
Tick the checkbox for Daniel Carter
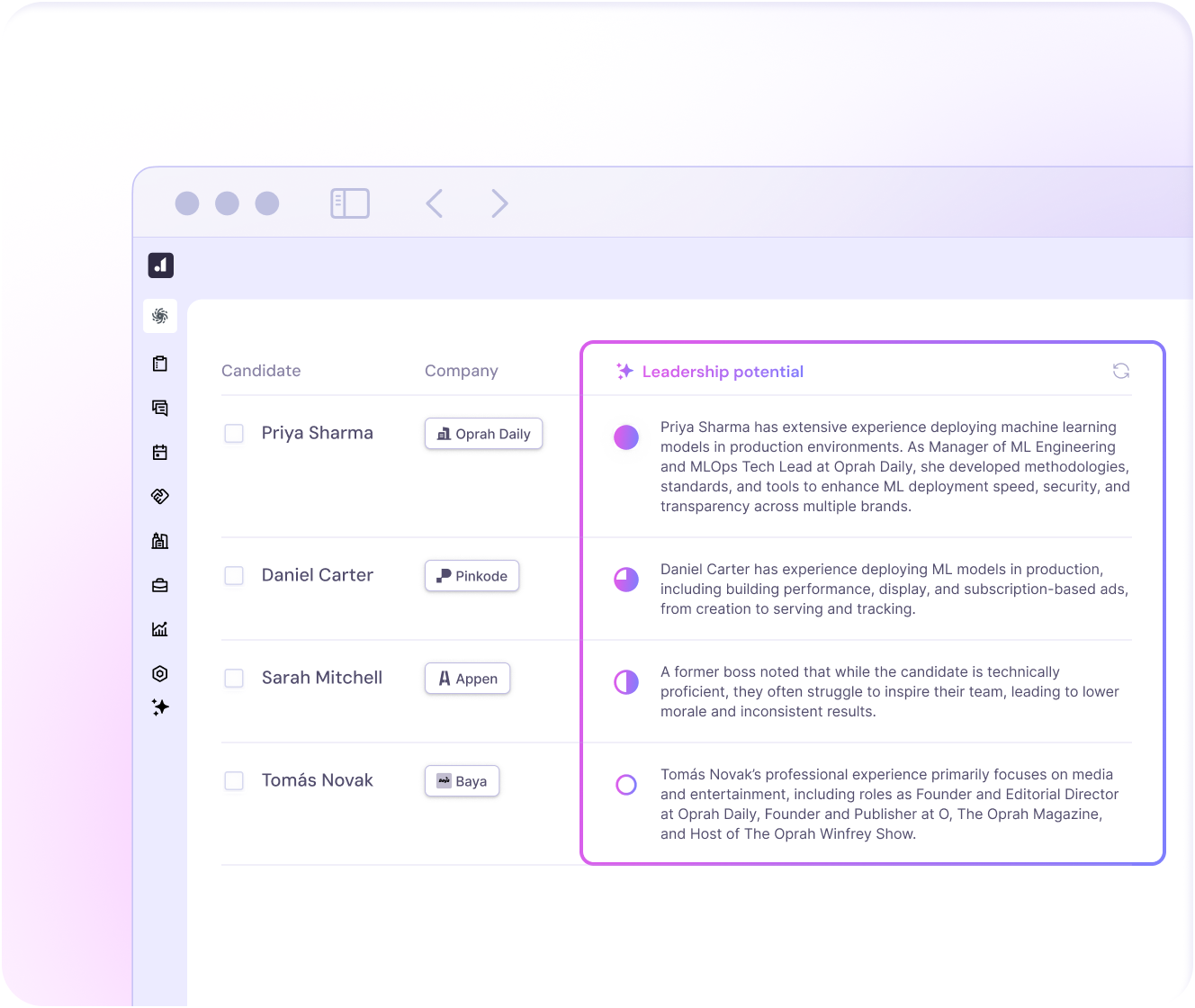pos(234,575)
